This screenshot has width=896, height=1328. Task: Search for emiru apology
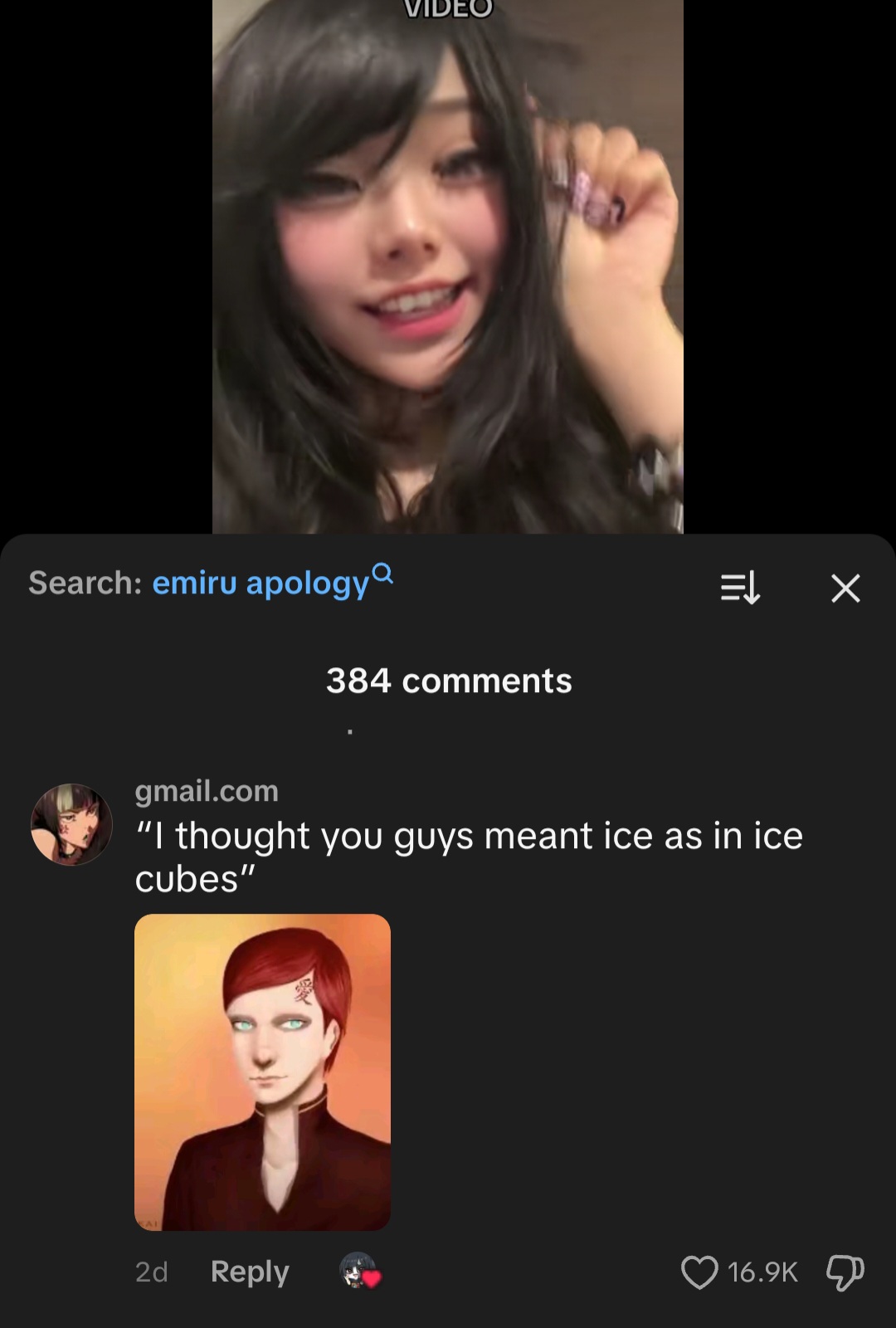261,583
